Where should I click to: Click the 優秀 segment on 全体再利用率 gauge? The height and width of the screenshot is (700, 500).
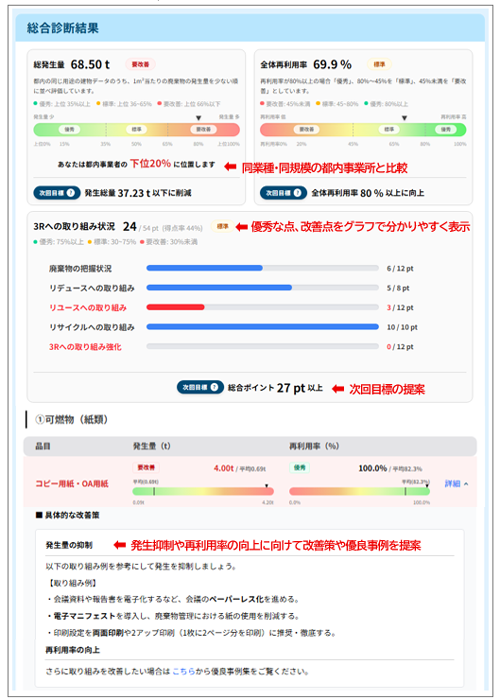tap(446, 129)
